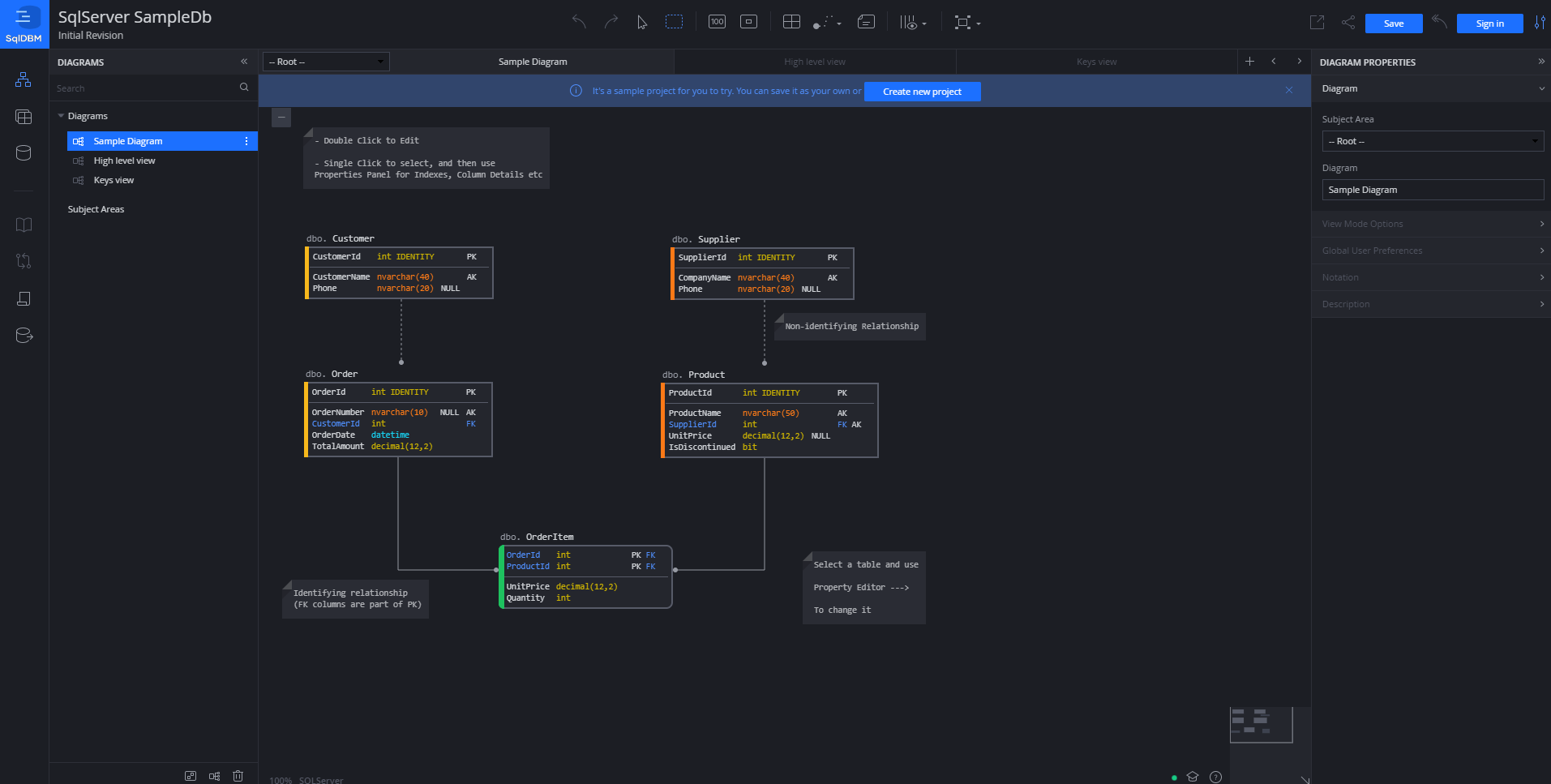
Task: Click the Sign in button
Action: pos(1489,24)
